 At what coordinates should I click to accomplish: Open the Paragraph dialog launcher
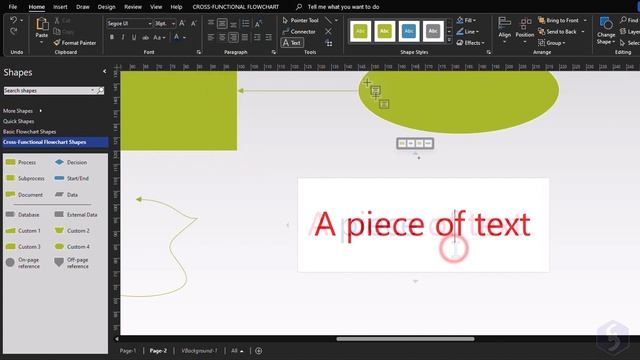[x=273, y=52]
